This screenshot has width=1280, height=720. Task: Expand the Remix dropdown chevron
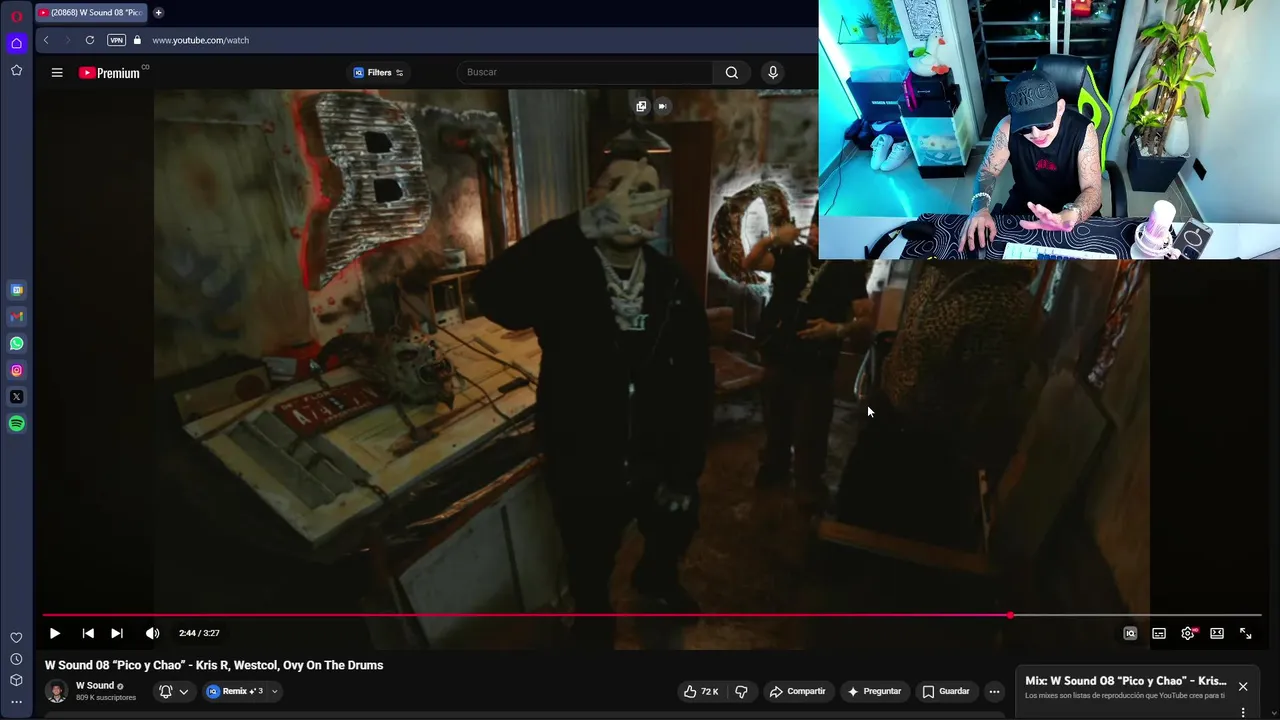(x=275, y=691)
